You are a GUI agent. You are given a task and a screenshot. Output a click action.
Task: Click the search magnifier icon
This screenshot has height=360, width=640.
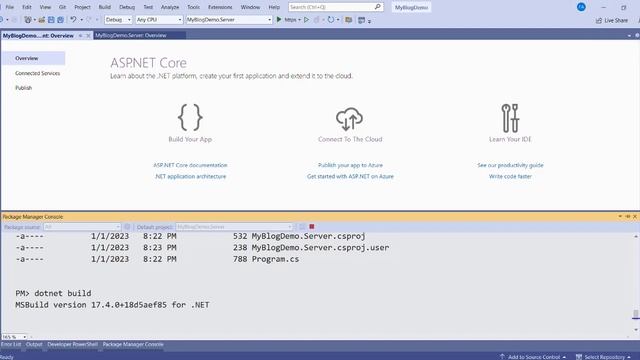[378, 7]
